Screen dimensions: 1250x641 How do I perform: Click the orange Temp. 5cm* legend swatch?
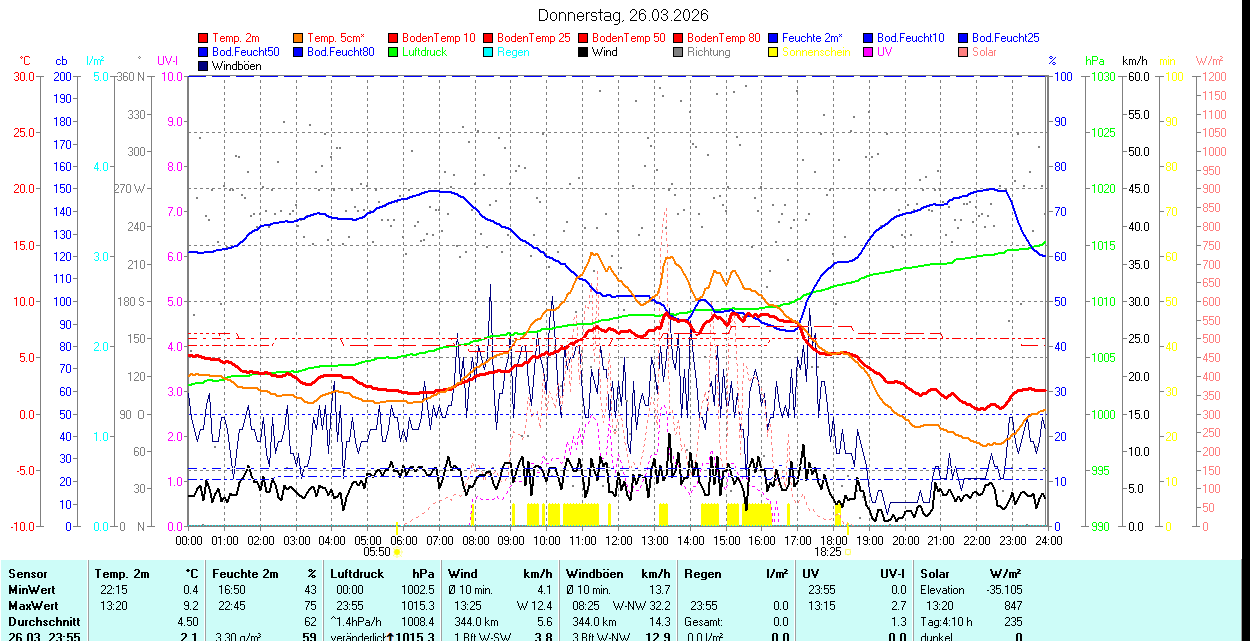tap(299, 38)
